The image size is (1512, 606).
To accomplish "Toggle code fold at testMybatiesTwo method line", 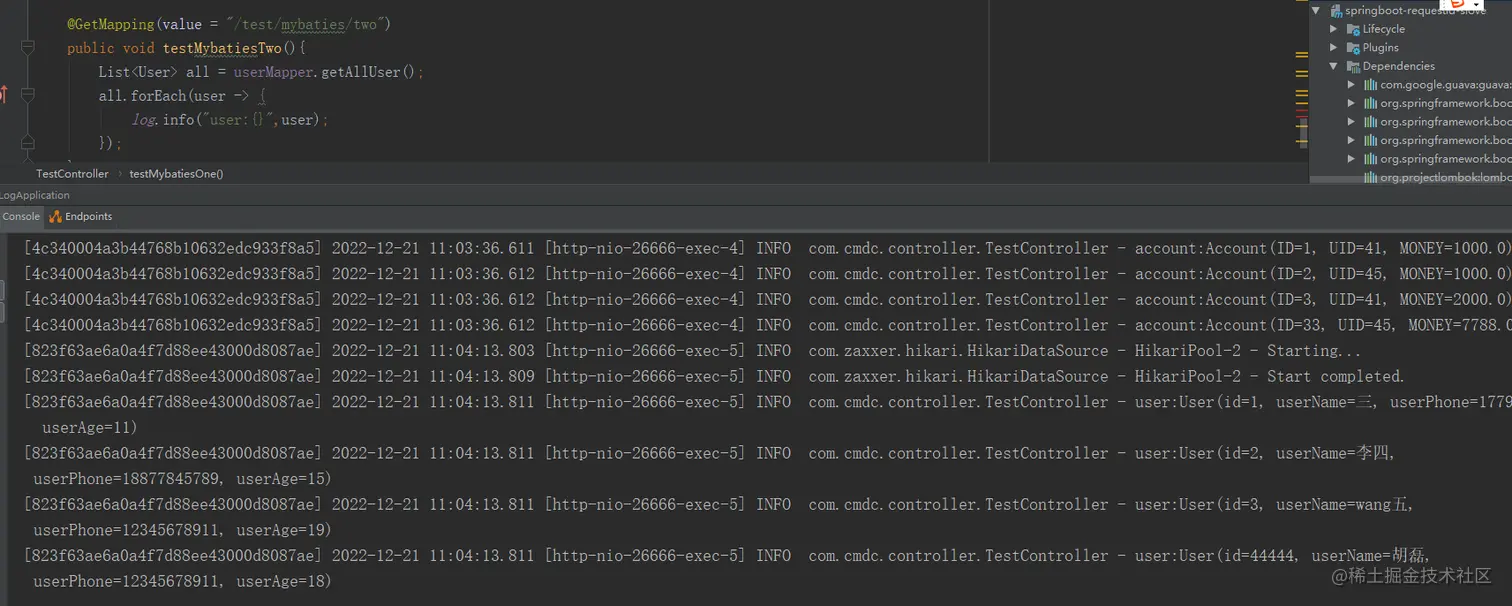I will tap(28, 48).
